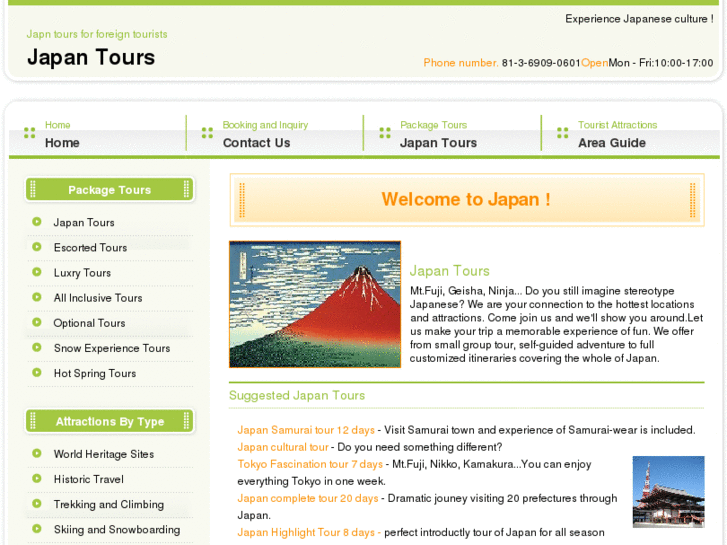This screenshot has height=545, width=727.
Task: Click the Package Tours sidebar header
Action: 109,190
